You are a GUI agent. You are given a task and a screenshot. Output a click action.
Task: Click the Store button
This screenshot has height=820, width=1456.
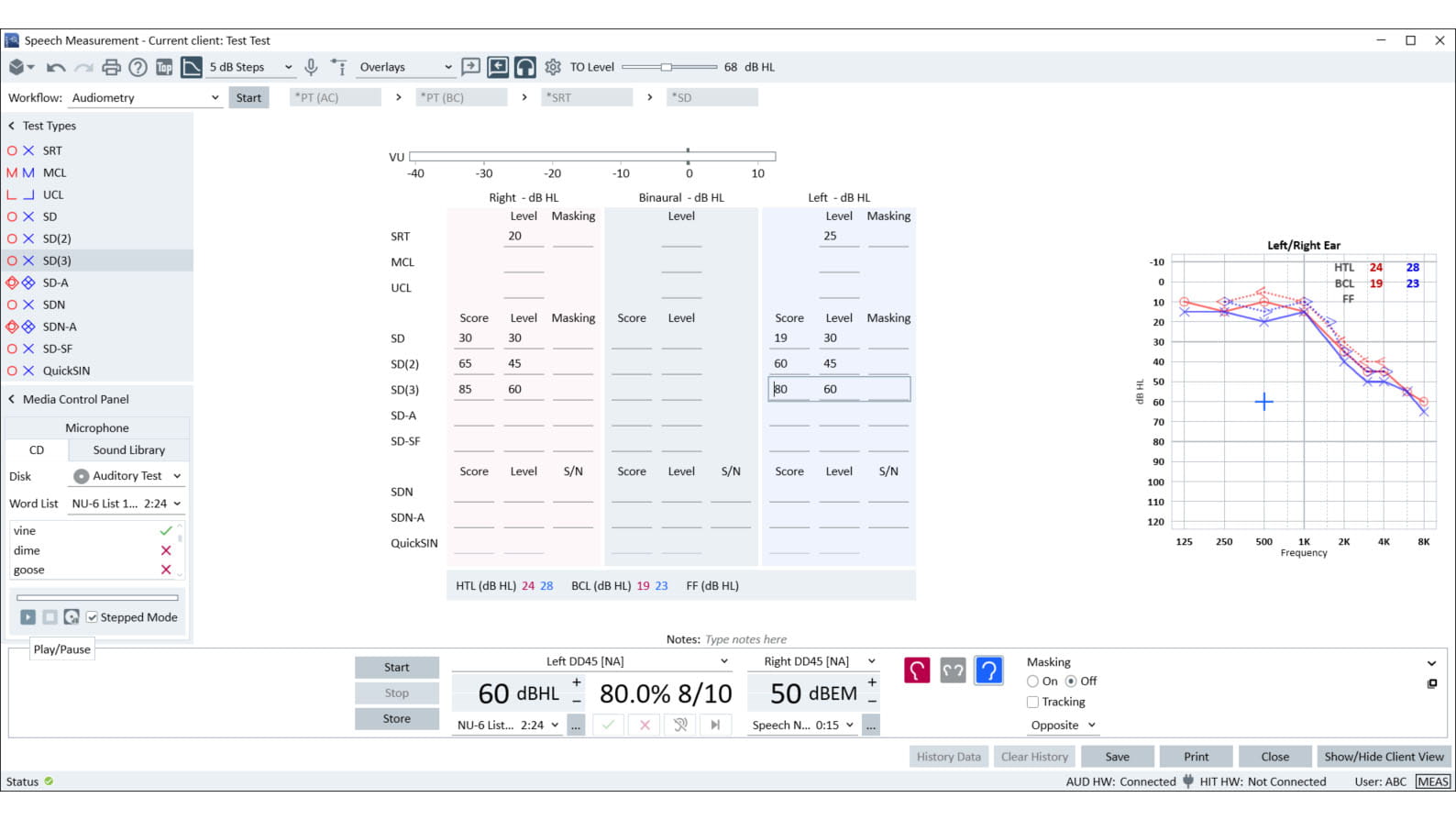[397, 718]
